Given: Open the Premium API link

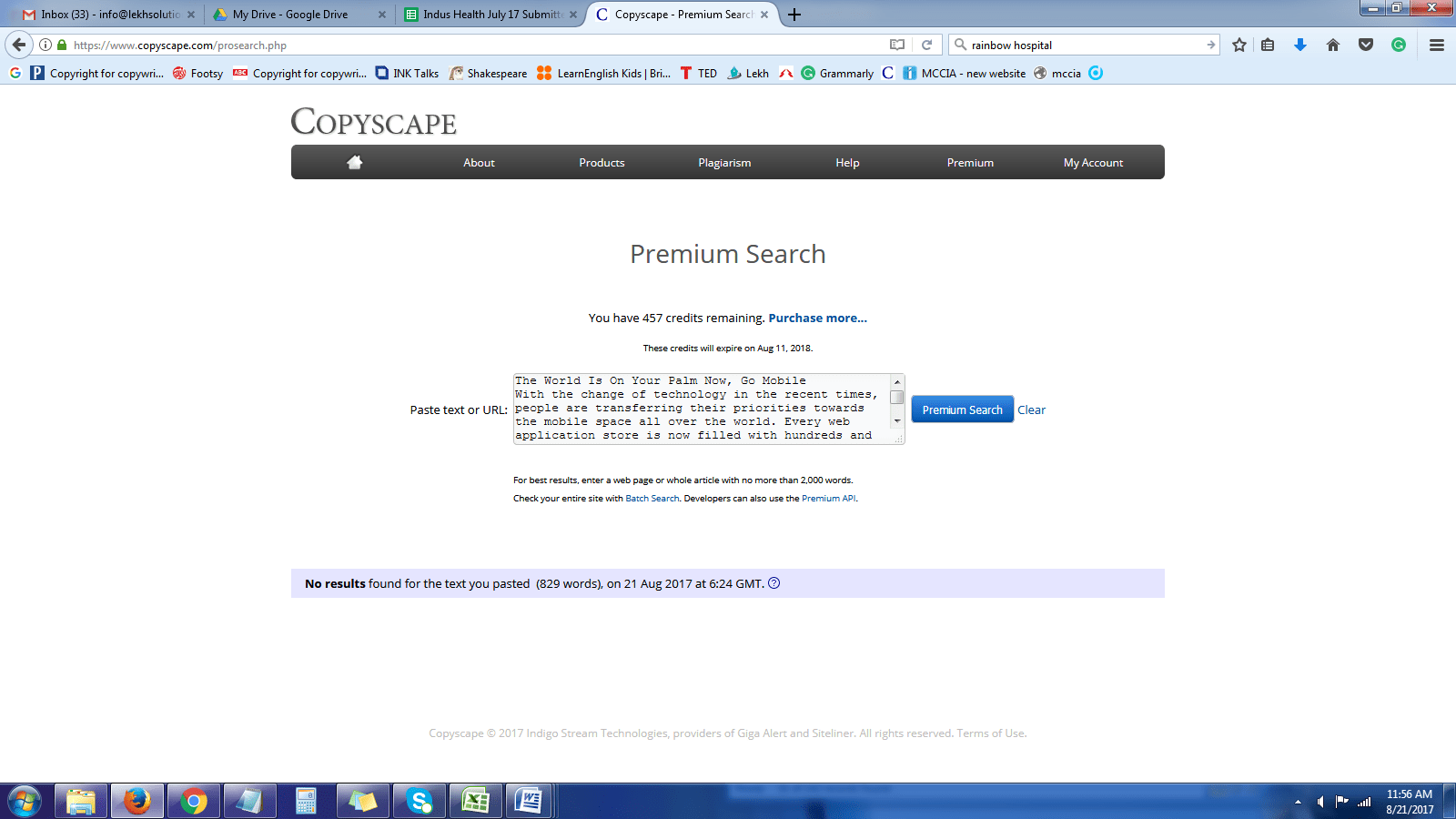Looking at the screenshot, I should pos(828,498).
